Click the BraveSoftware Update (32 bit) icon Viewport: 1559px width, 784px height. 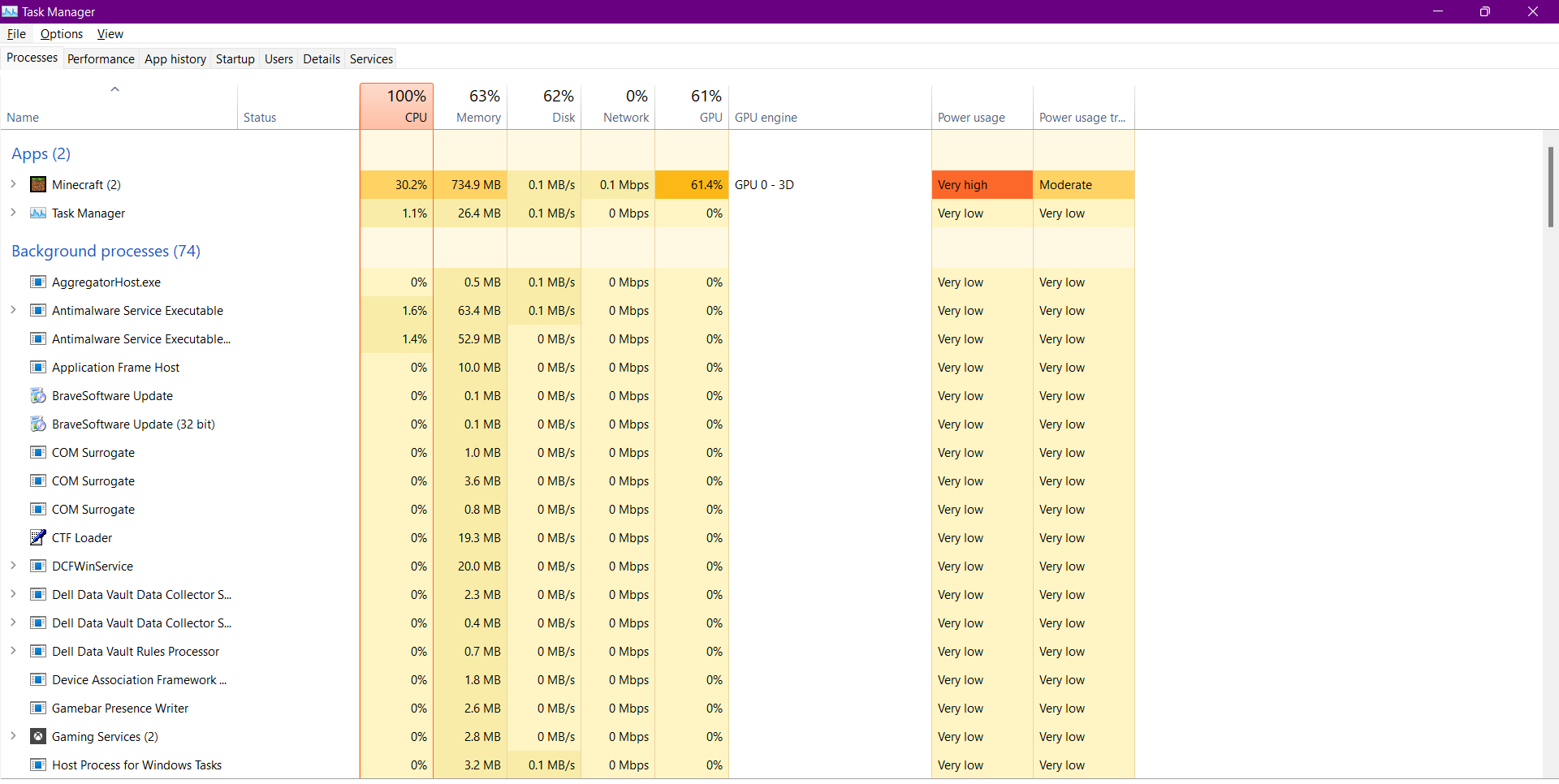click(38, 424)
